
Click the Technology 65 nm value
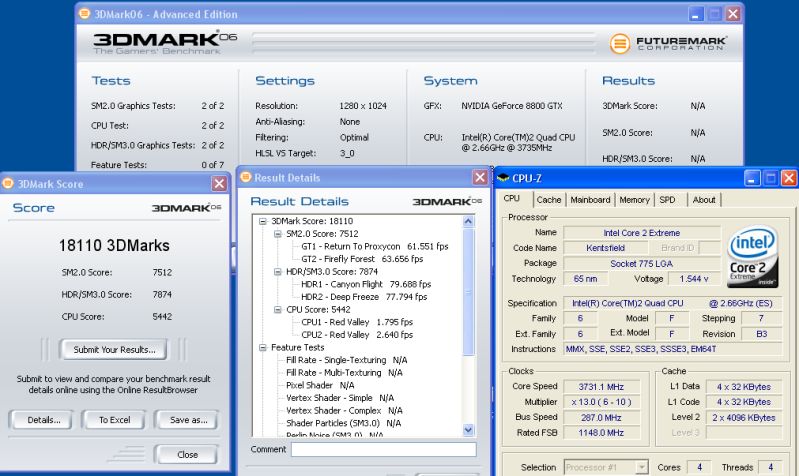tap(585, 279)
